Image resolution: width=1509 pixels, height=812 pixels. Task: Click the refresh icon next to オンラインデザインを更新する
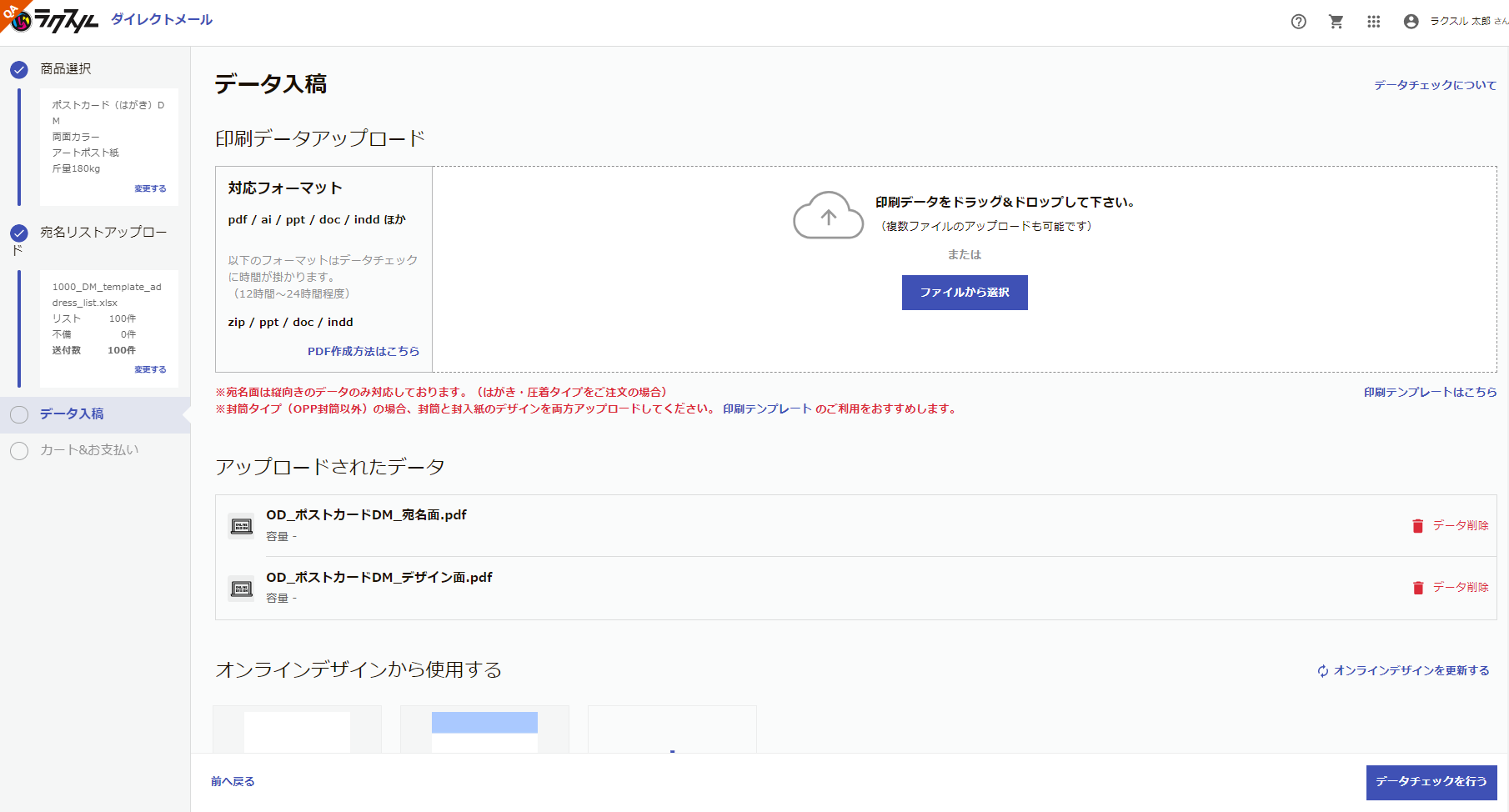1323,670
